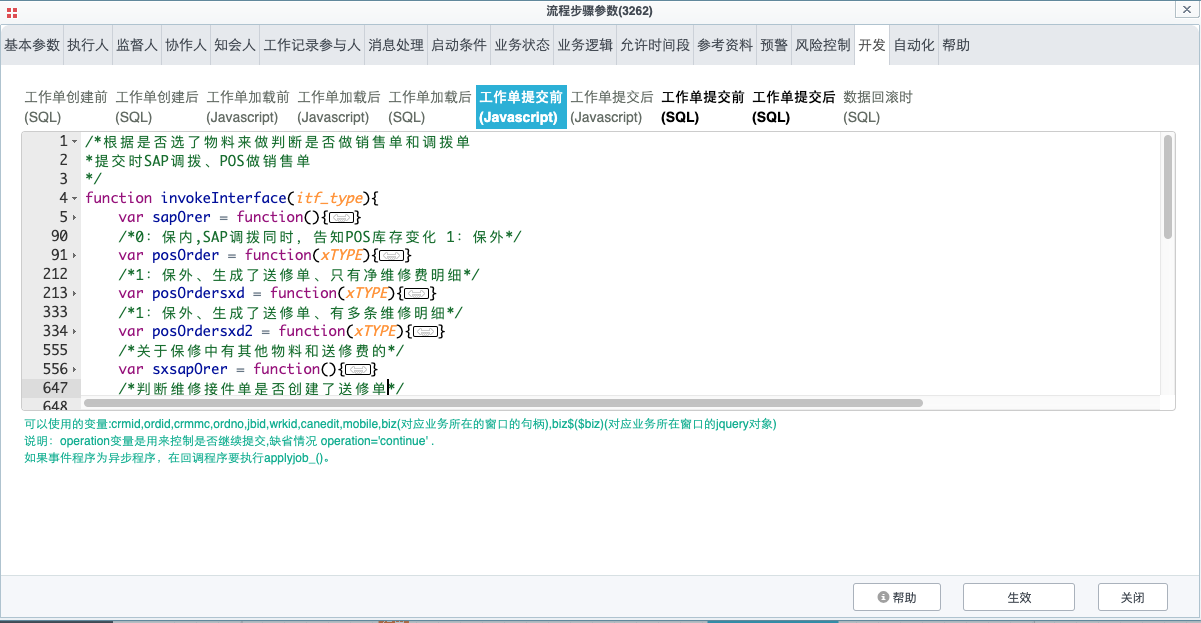Click the 生效 button
1201x623 pixels.
tap(1018, 597)
